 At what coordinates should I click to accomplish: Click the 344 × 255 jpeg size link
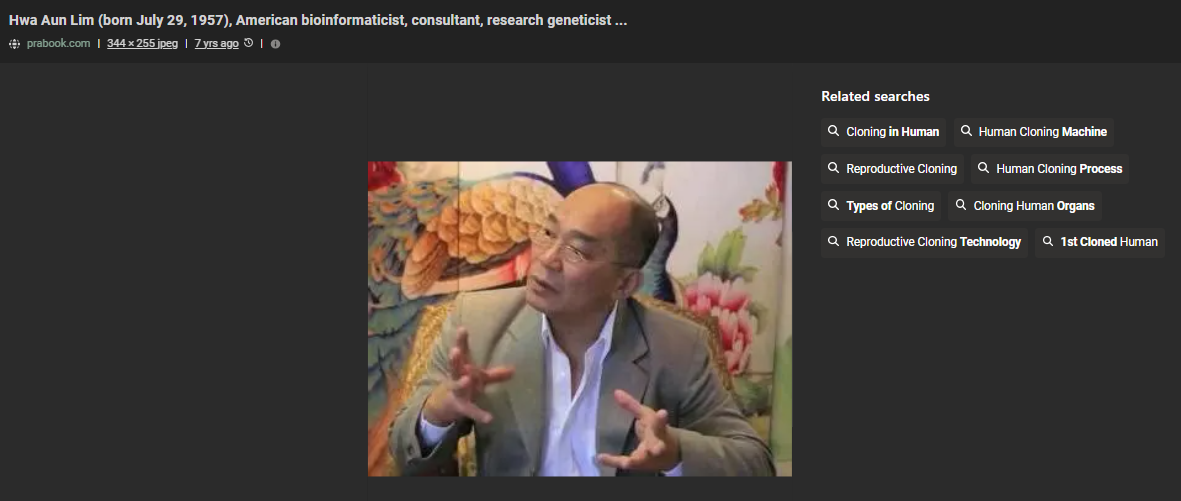coord(142,44)
